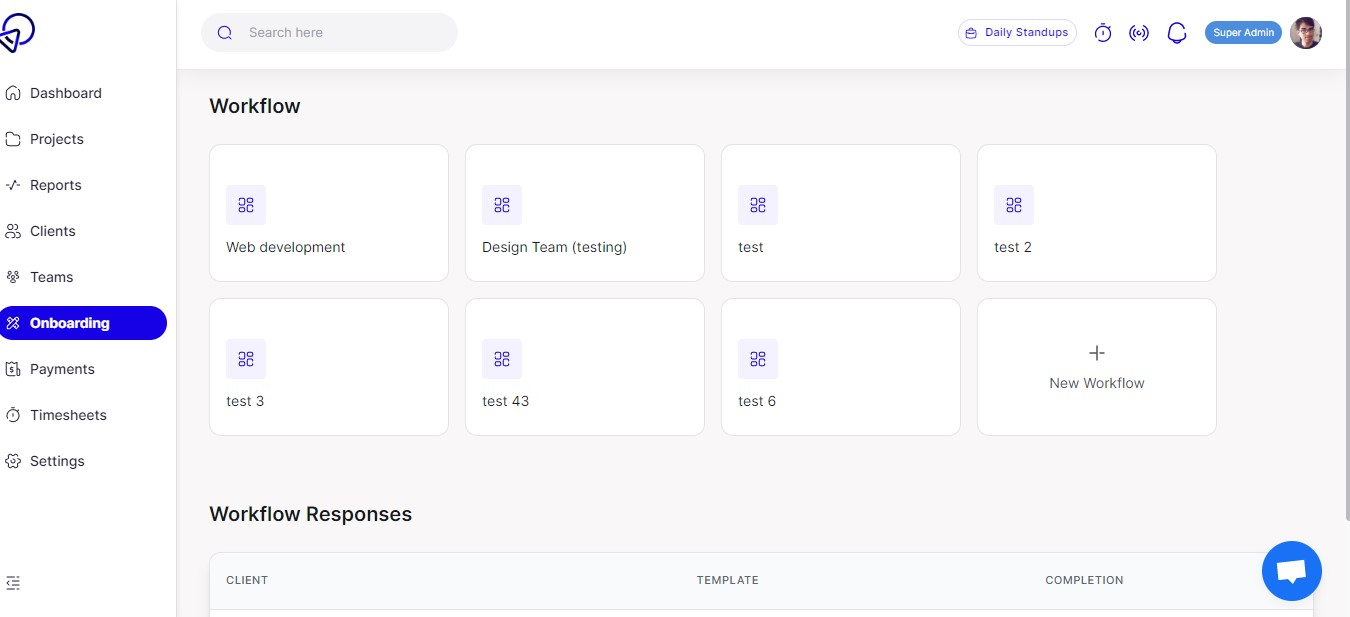
Task: Open the notifications bell
Action: pos(1177,32)
